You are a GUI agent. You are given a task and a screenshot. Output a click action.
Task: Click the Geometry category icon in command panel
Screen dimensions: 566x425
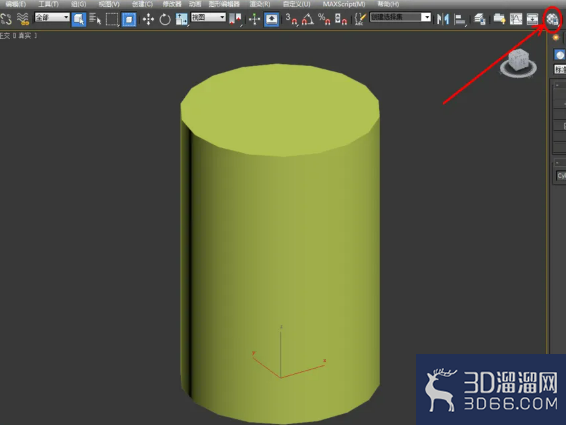(x=560, y=55)
